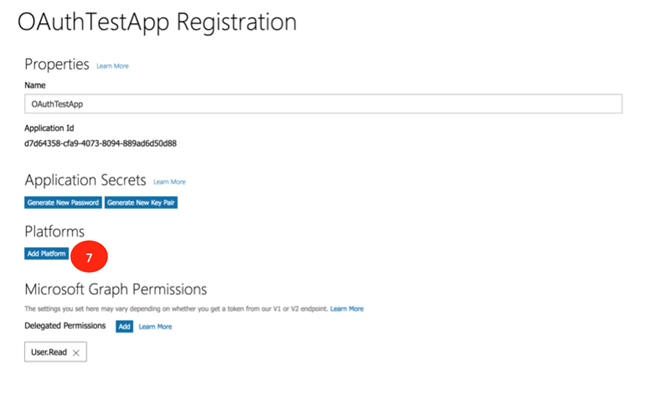The image size is (650, 405).
Task: Select the User.Read permission chip
Action: pos(48,353)
